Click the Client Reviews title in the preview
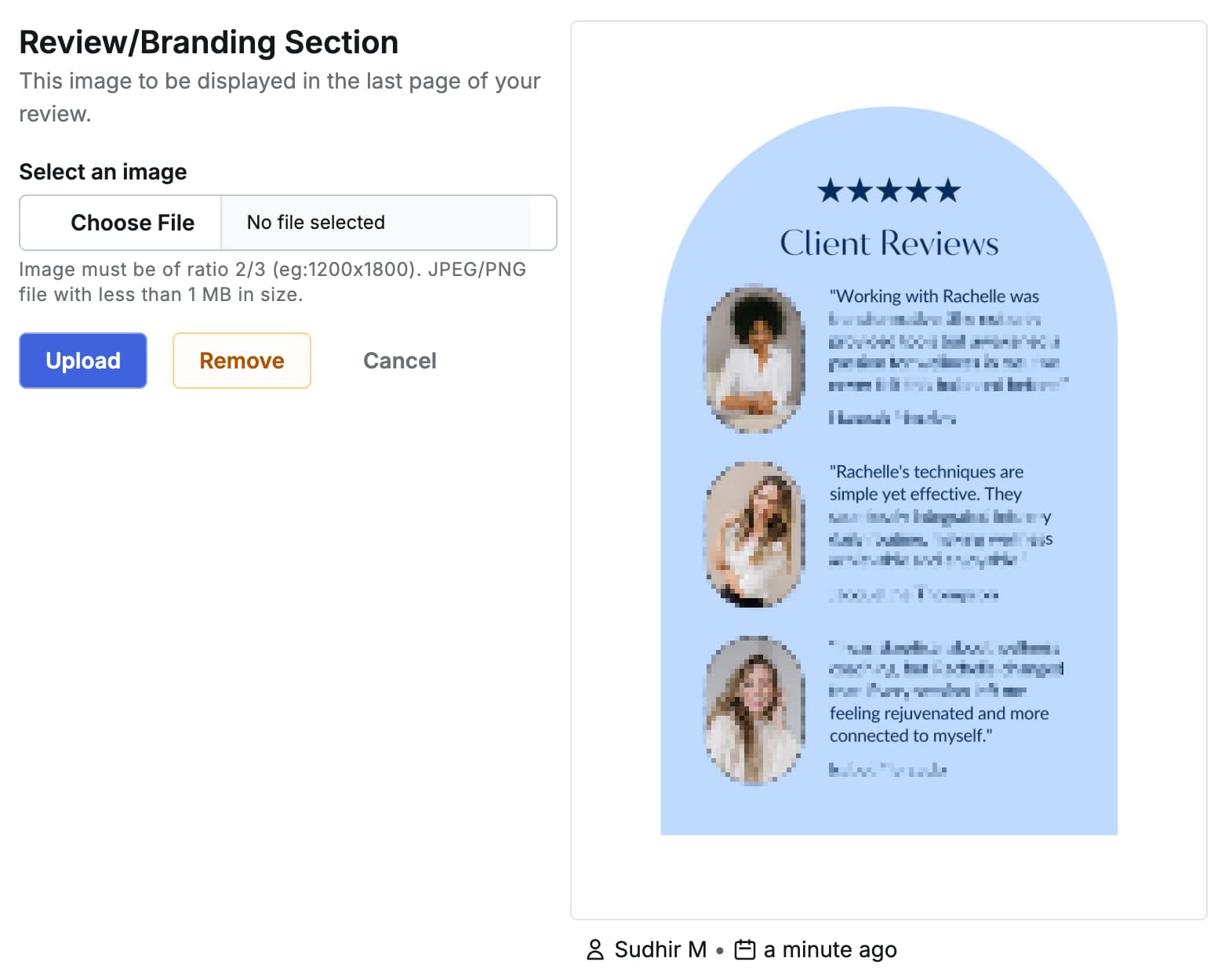Screen dimensions: 1225x980 coord(889,243)
